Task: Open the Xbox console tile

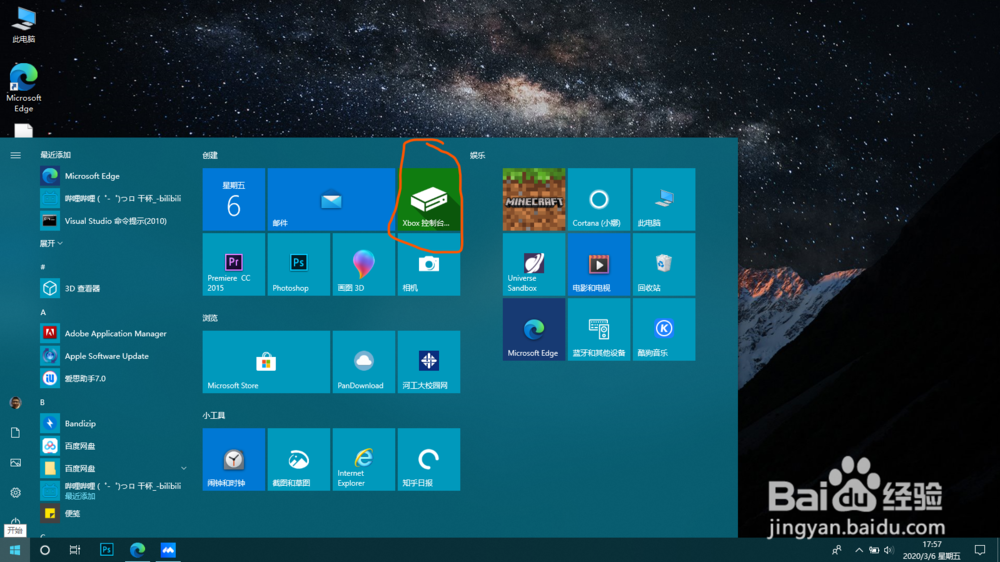Action: 429,200
